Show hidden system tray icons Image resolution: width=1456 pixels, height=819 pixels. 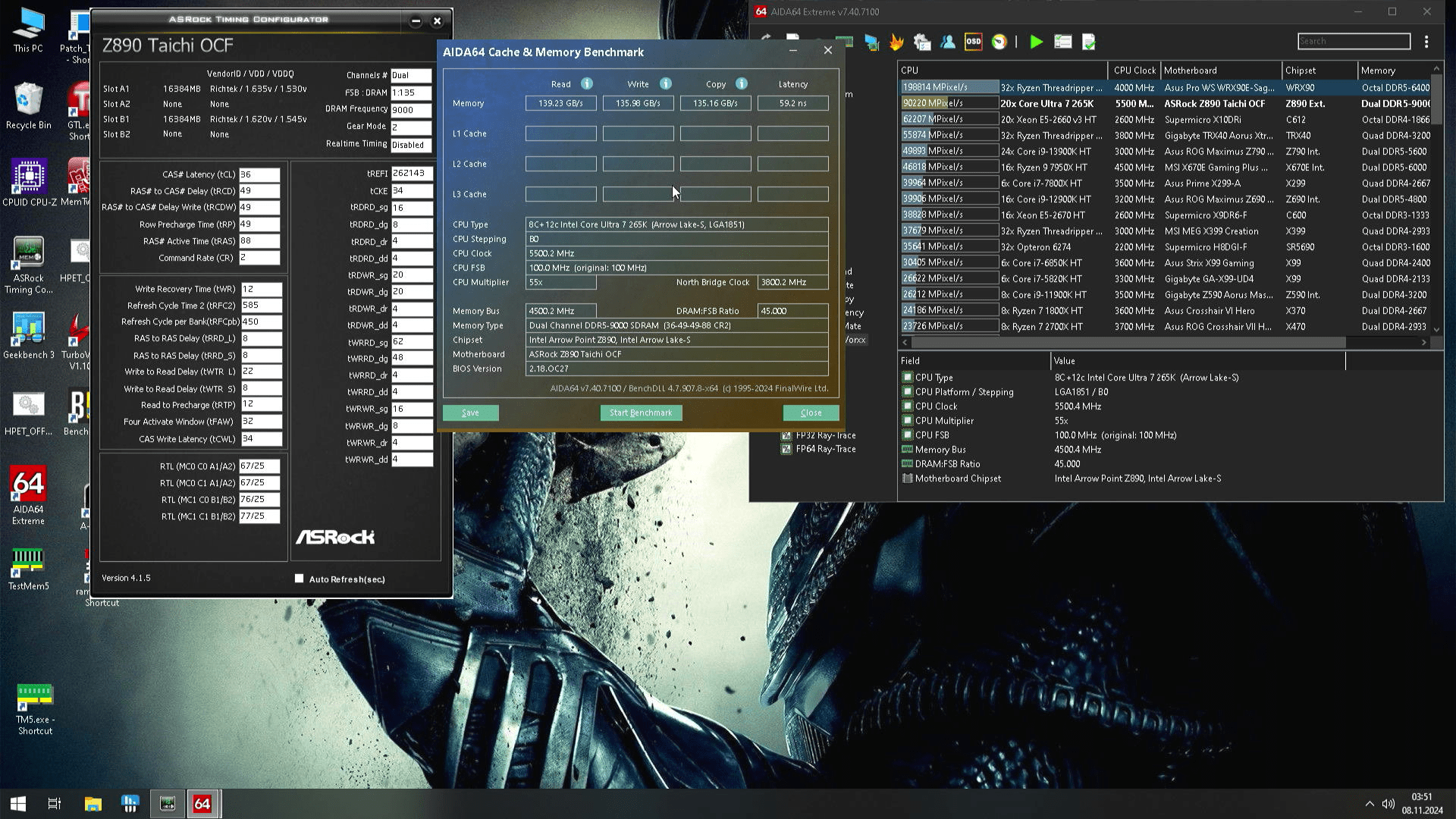(1369, 804)
